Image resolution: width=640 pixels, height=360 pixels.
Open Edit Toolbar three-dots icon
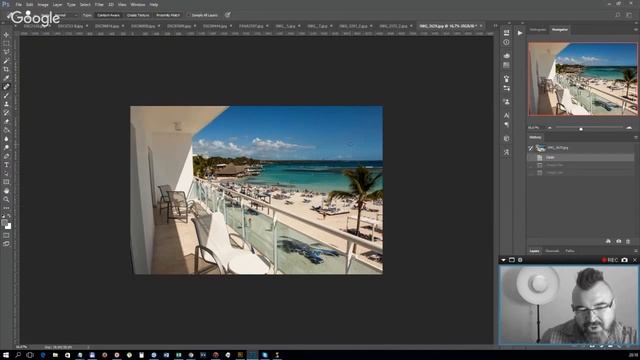point(6,208)
